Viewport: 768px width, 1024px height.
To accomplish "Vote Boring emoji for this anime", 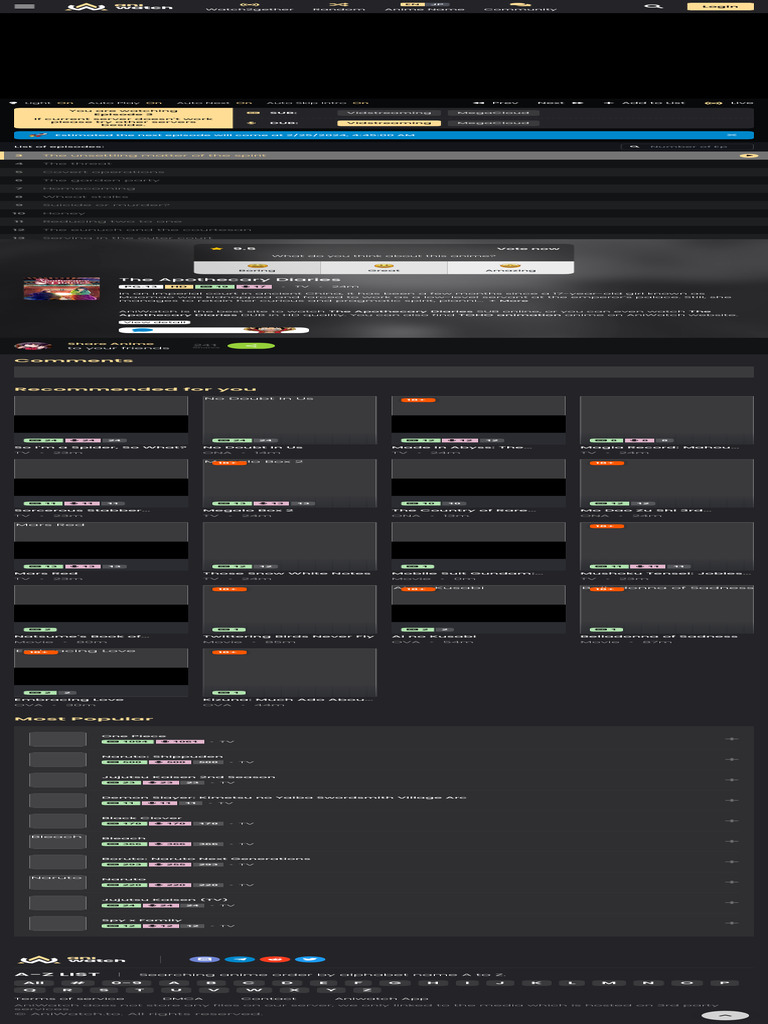I will (x=257, y=268).
